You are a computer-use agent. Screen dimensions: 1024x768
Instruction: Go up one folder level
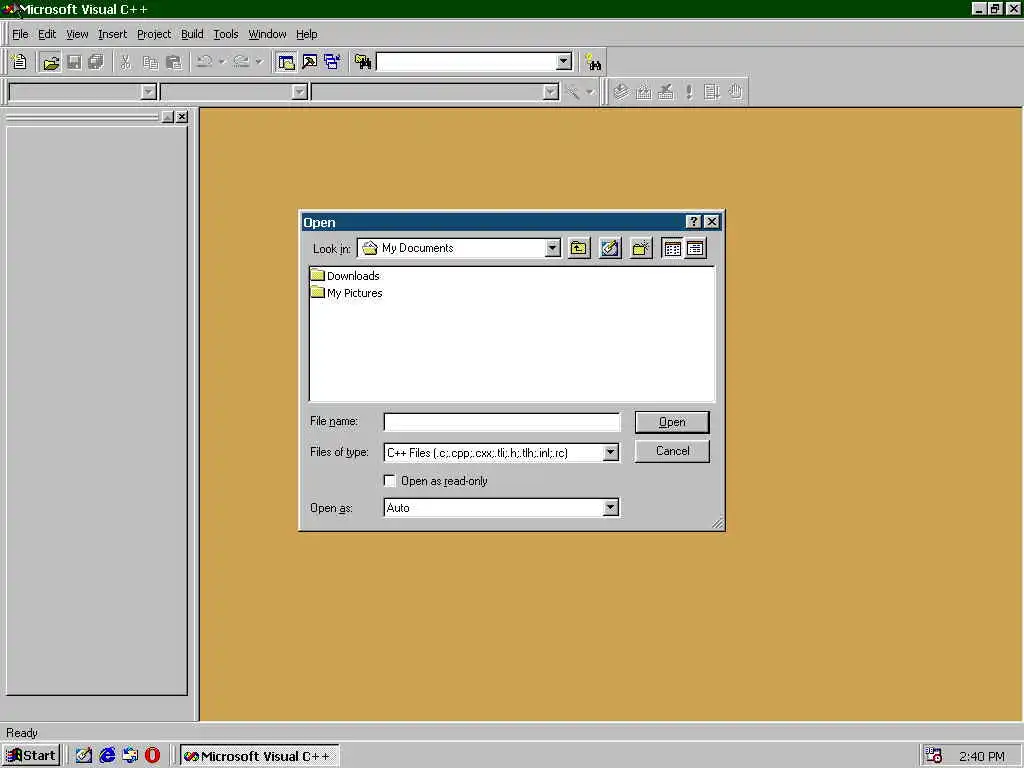coord(579,248)
